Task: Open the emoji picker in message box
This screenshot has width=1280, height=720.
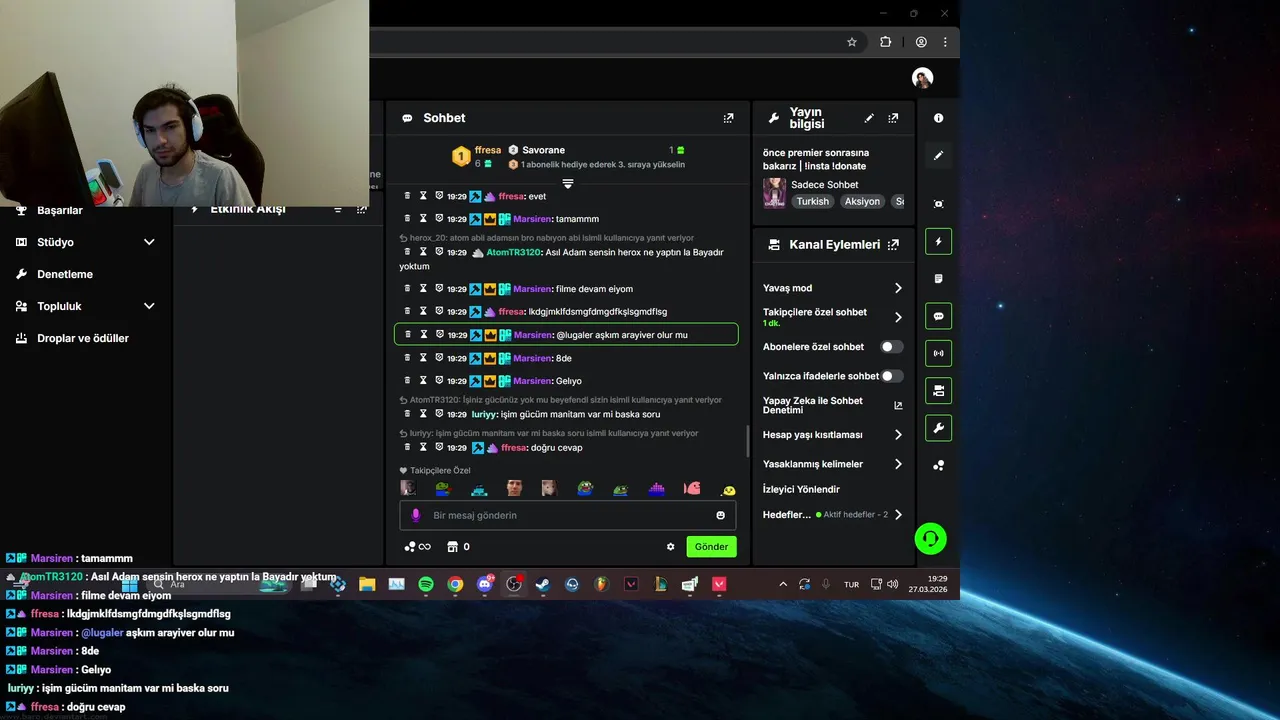Action: pyautogui.click(x=720, y=515)
